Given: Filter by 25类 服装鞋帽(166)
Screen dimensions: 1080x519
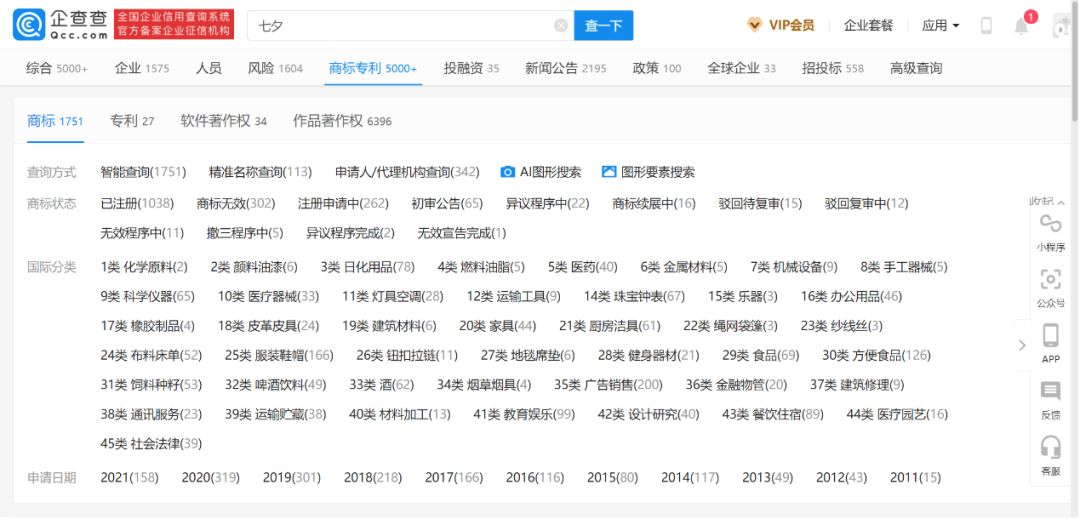Looking at the screenshot, I should click(279, 356).
